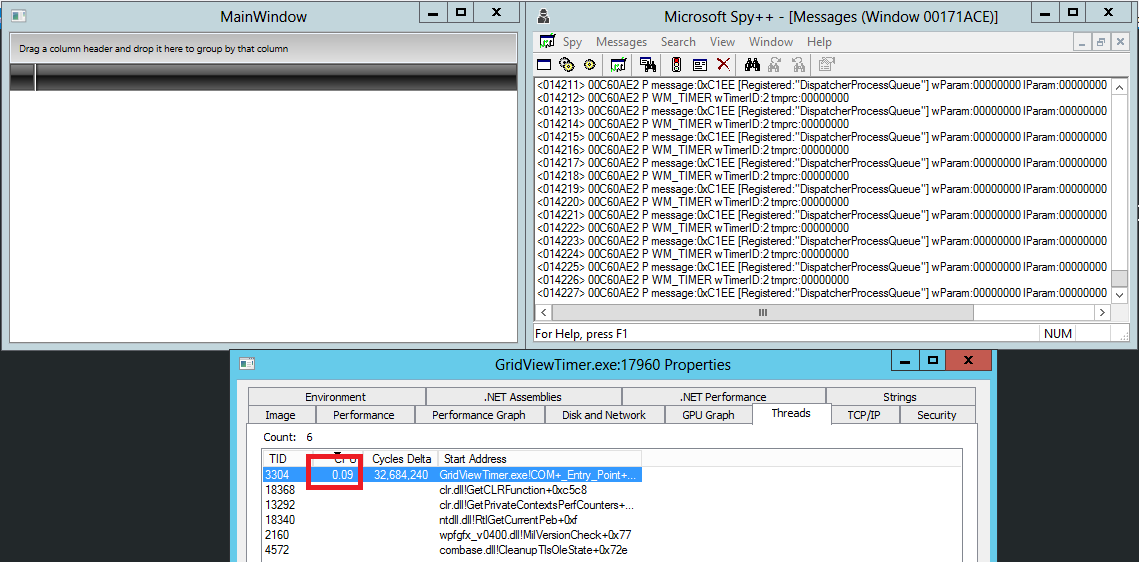The width and height of the screenshot is (1139, 562).
Task: Click the MainWindow title bar icon
Action: tap(20, 15)
